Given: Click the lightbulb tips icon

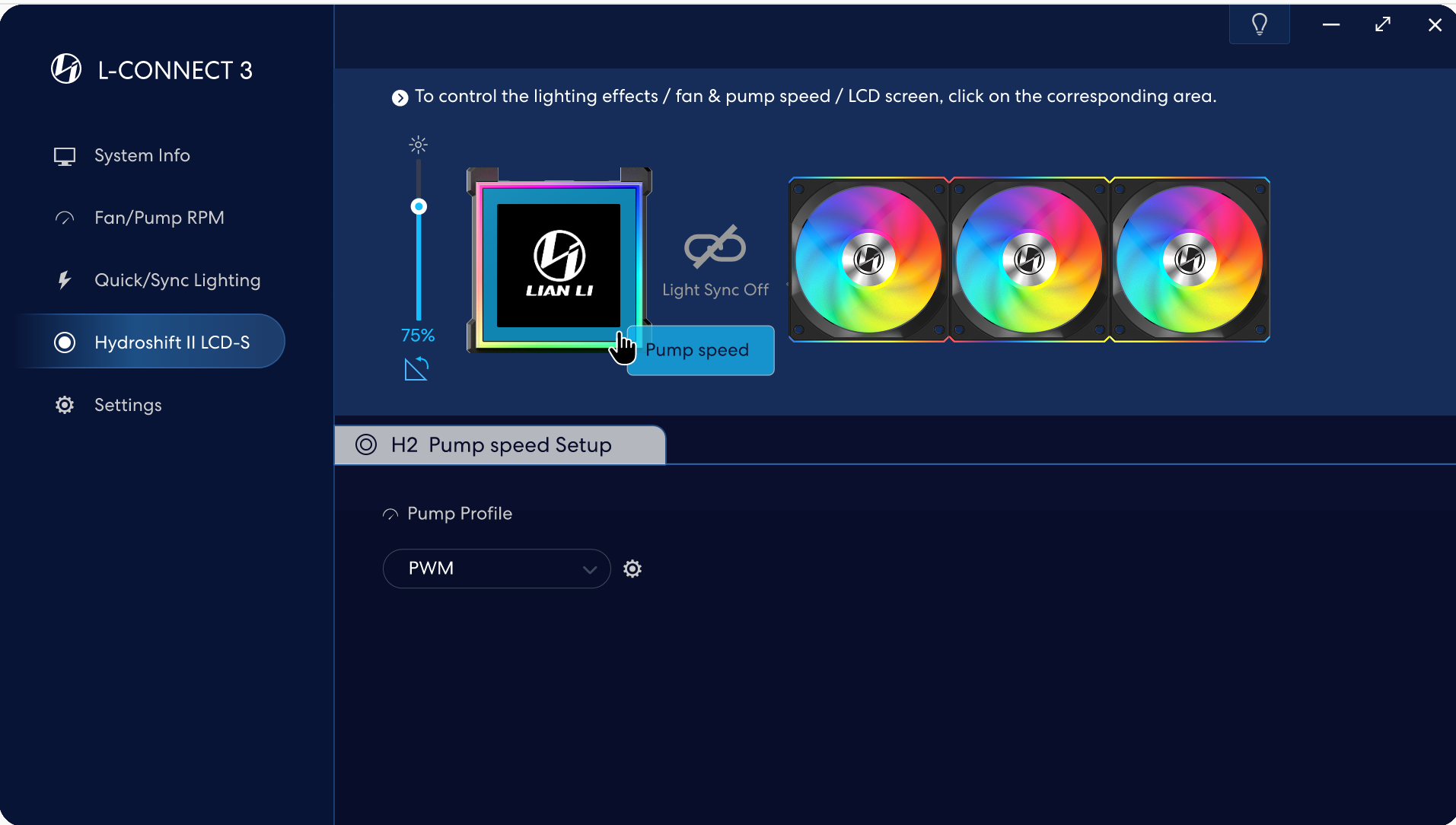Looking at the screenshot, I should tap(1260, 24).
